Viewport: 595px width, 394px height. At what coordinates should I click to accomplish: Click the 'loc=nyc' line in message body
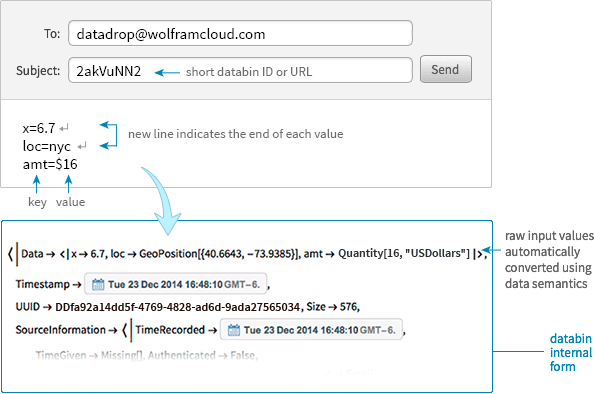click(x=46, y=146)
